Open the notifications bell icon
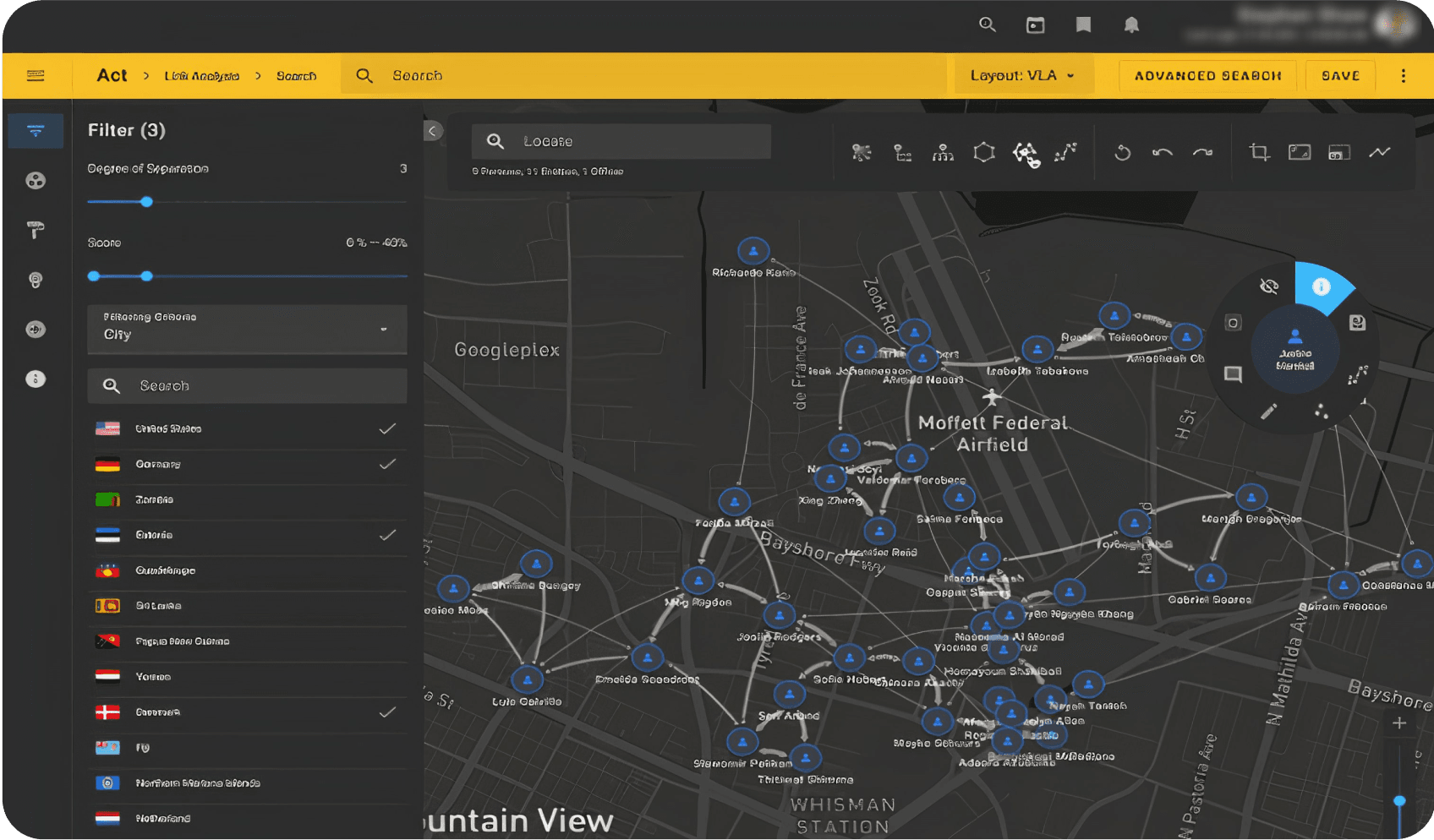 [x=1131, y=25]
